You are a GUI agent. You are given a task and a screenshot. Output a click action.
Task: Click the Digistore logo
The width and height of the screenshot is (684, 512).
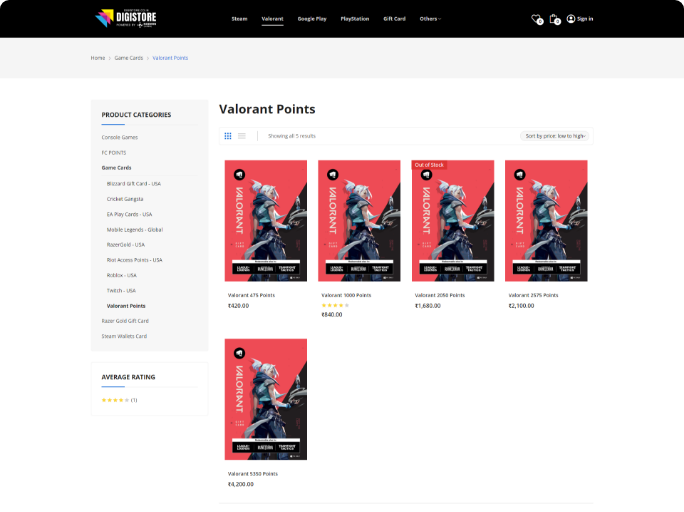point(126,18)
